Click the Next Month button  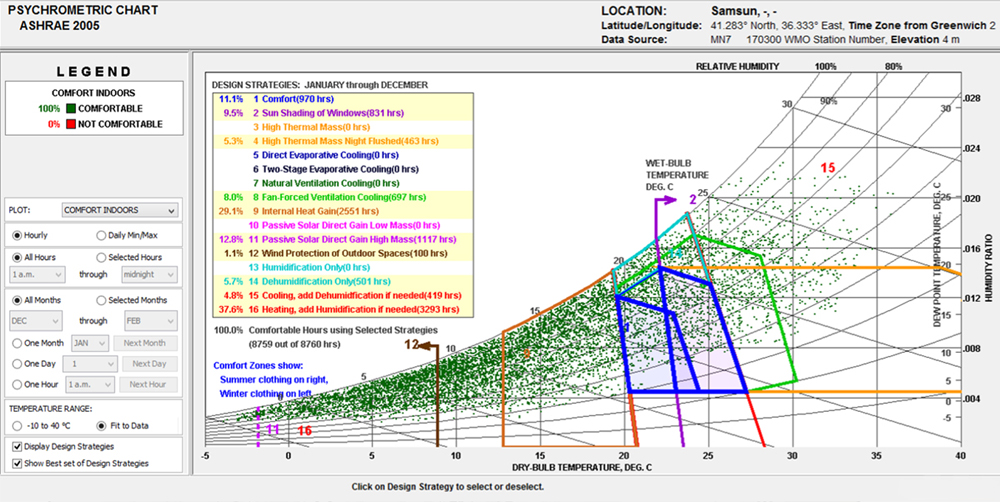(x=145, y=343)
